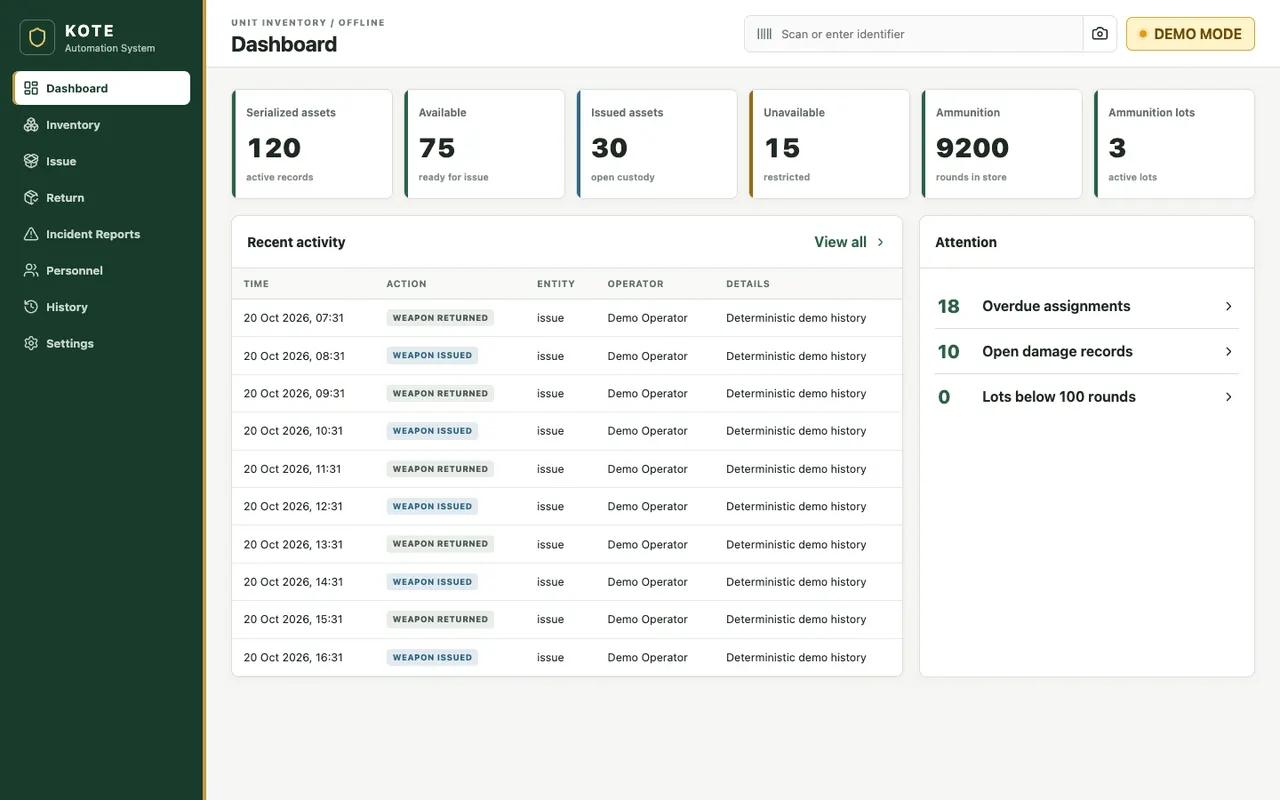Open Incident Reports from the sidebar
1280x800 pixels.
click(x=102, y=234)
